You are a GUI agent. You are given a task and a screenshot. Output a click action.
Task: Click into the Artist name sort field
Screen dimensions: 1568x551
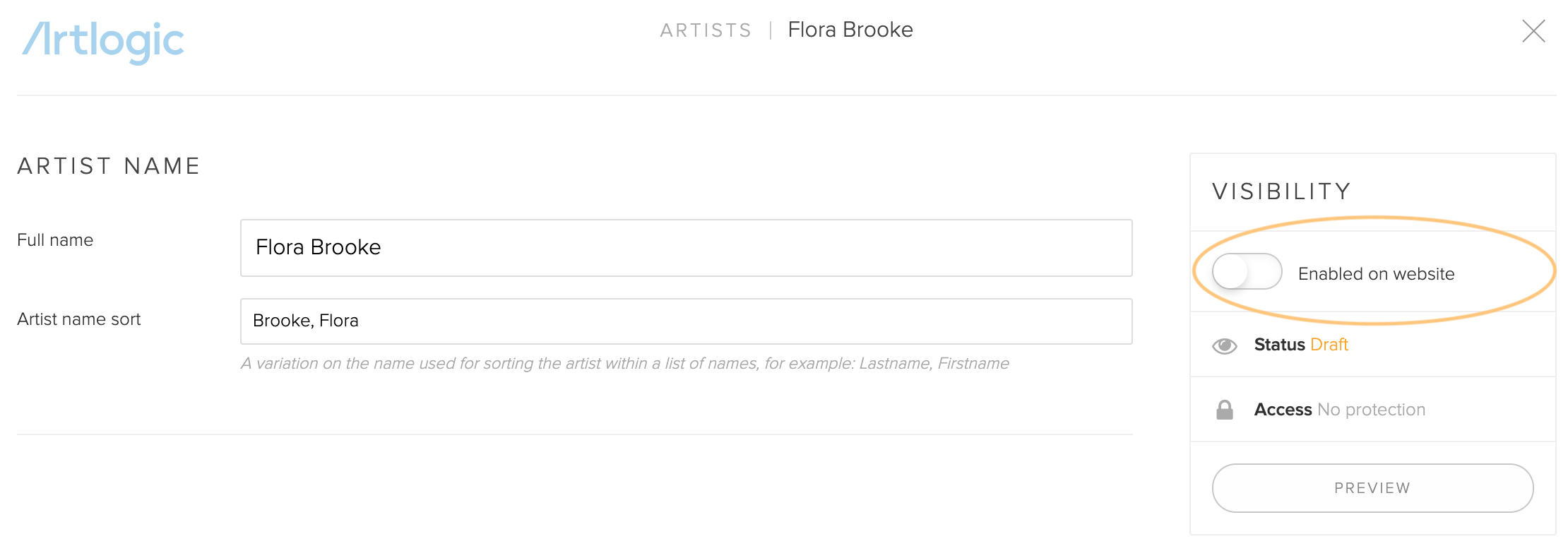click(x=686, y=321)
